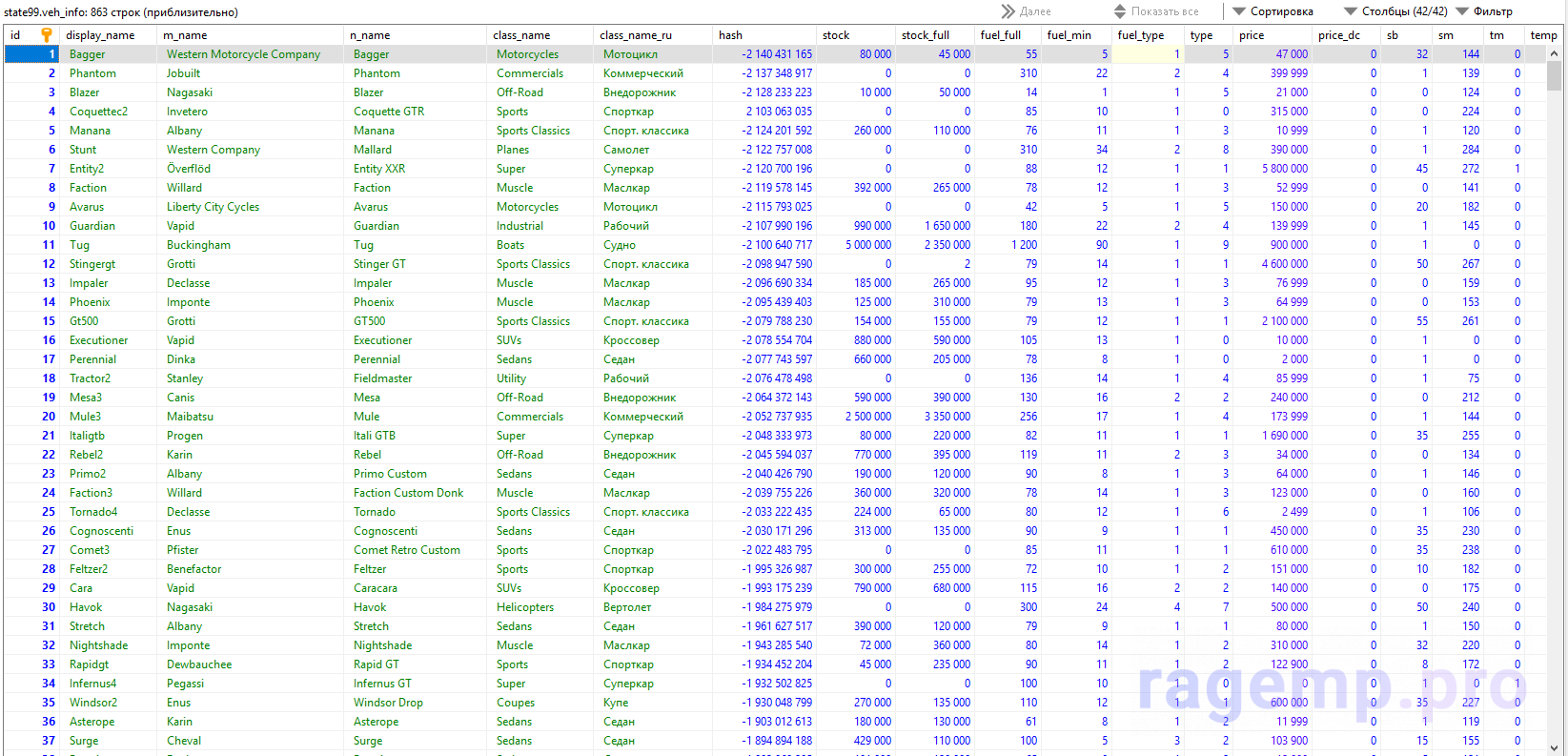Select the Entity2 display_name cell

click(x=87, y=169)
